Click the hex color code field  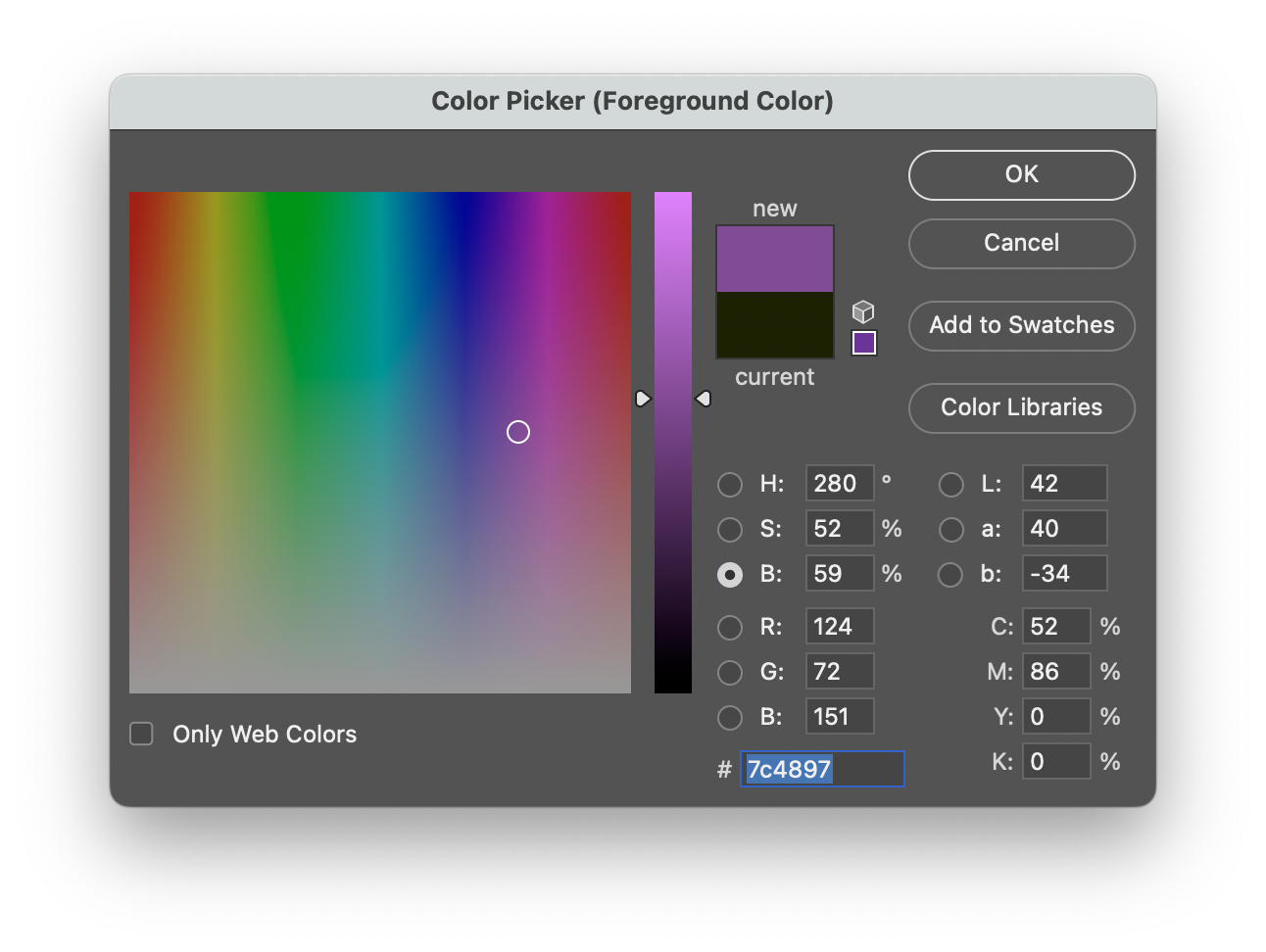pyautogui.click(x=821, y=769)
